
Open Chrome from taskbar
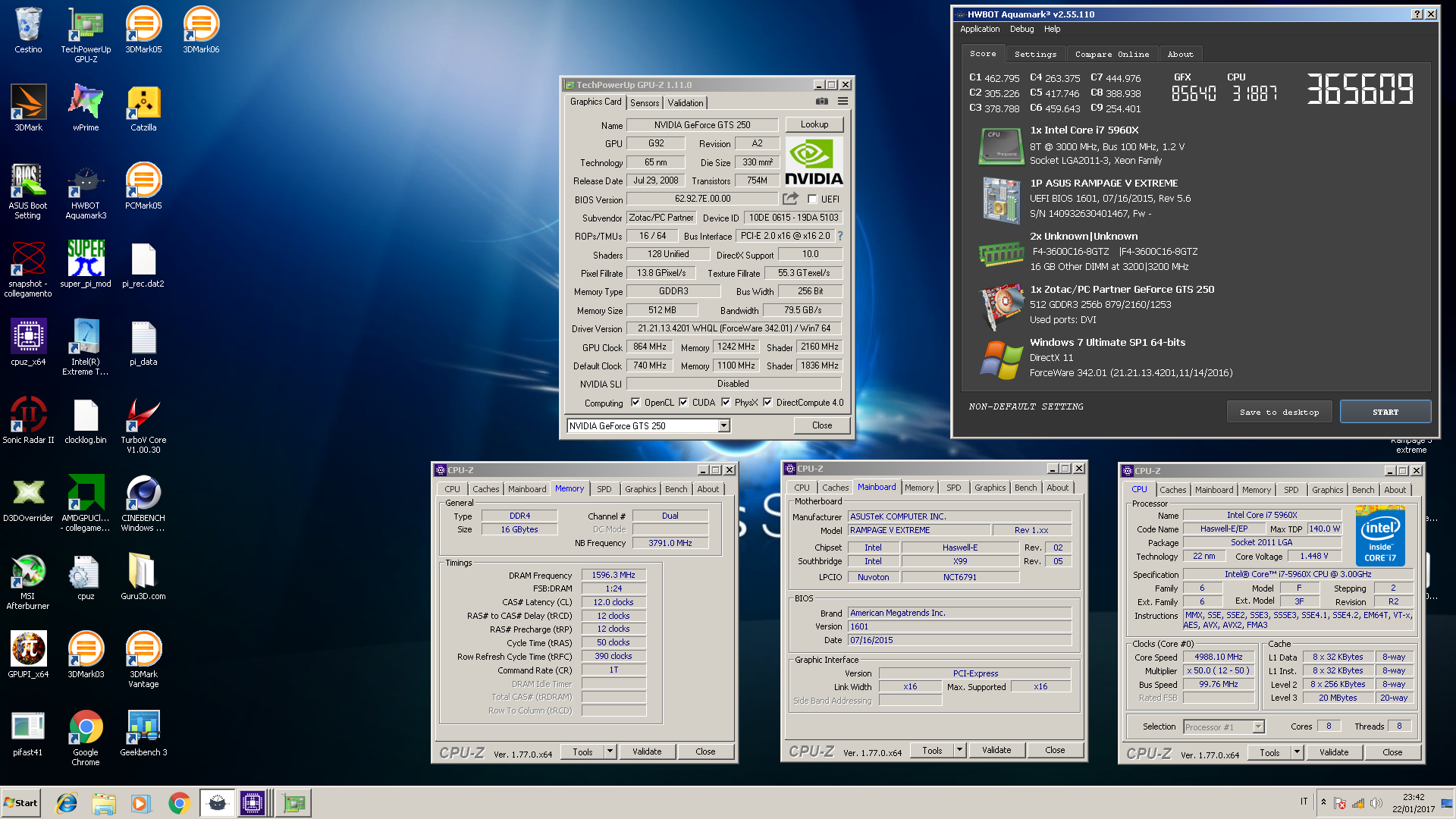179,803
